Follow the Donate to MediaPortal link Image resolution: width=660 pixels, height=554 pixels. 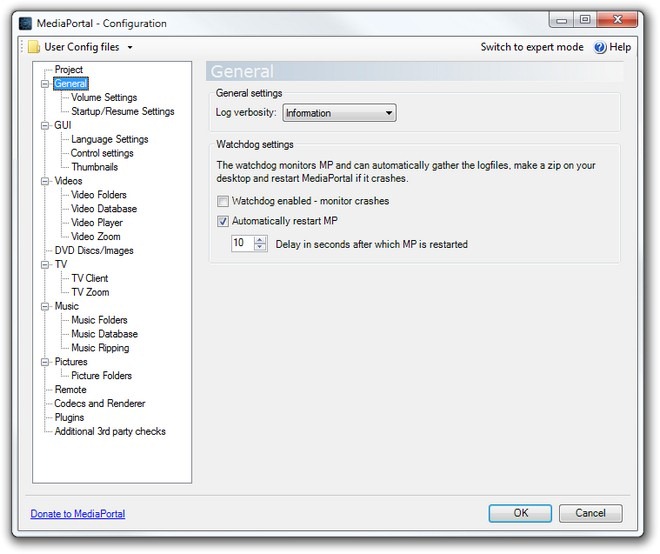pos(78,514)
